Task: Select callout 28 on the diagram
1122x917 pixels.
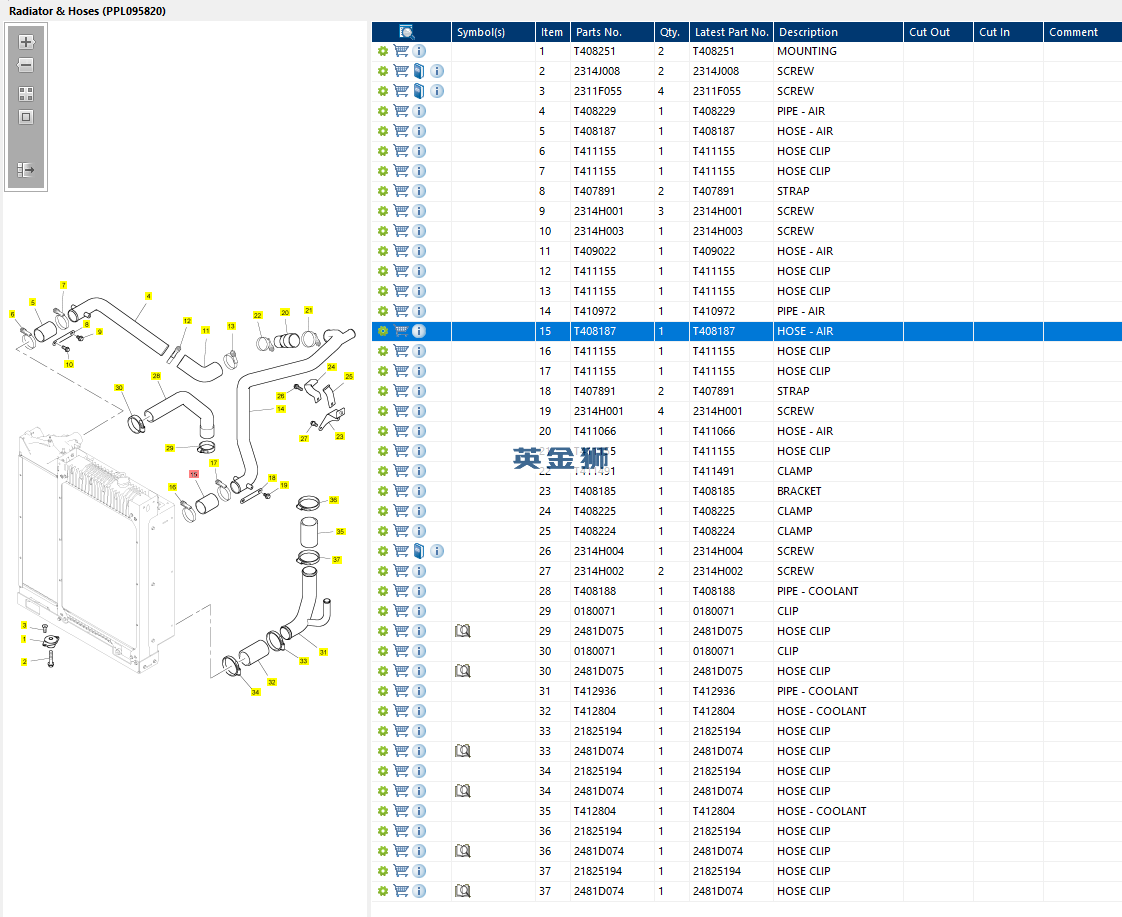Action: 156,376
